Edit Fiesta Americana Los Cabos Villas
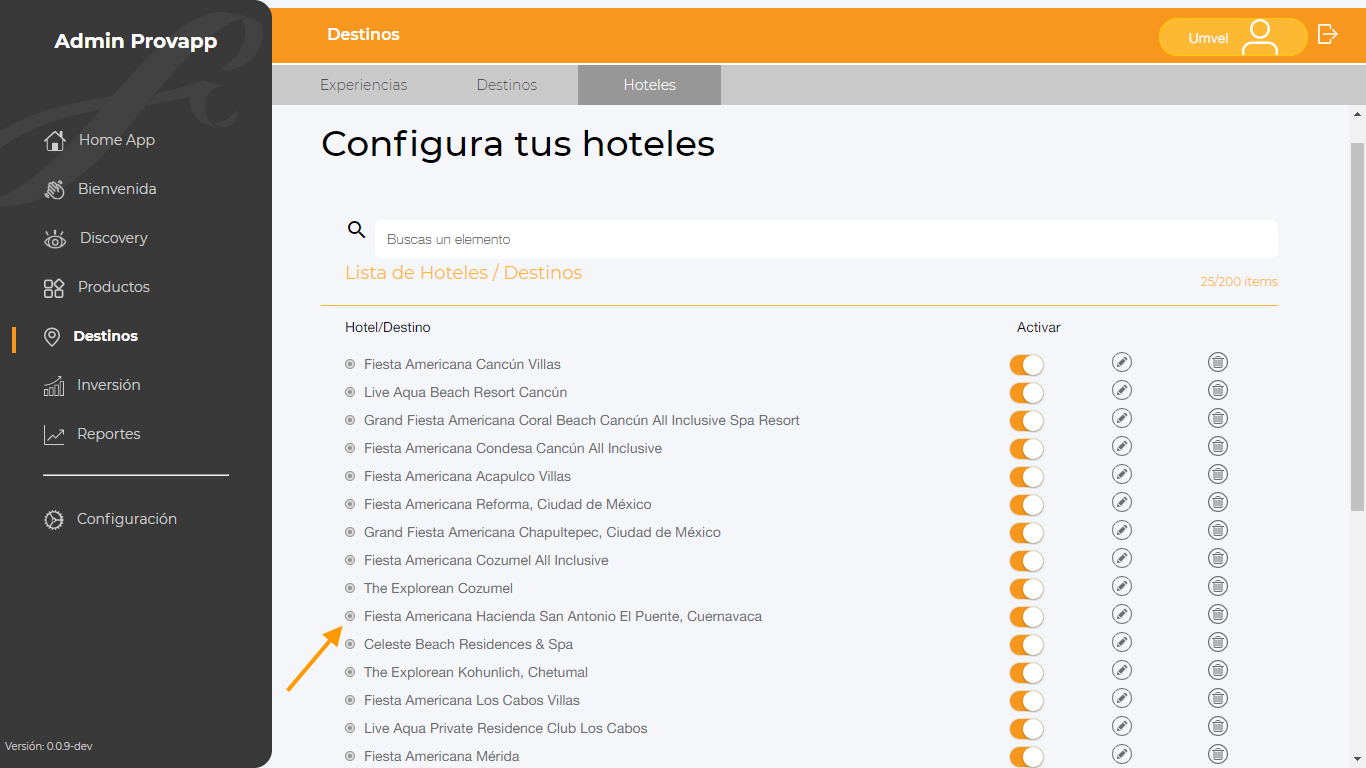The image size is (1366, 768). point(1122,698)
